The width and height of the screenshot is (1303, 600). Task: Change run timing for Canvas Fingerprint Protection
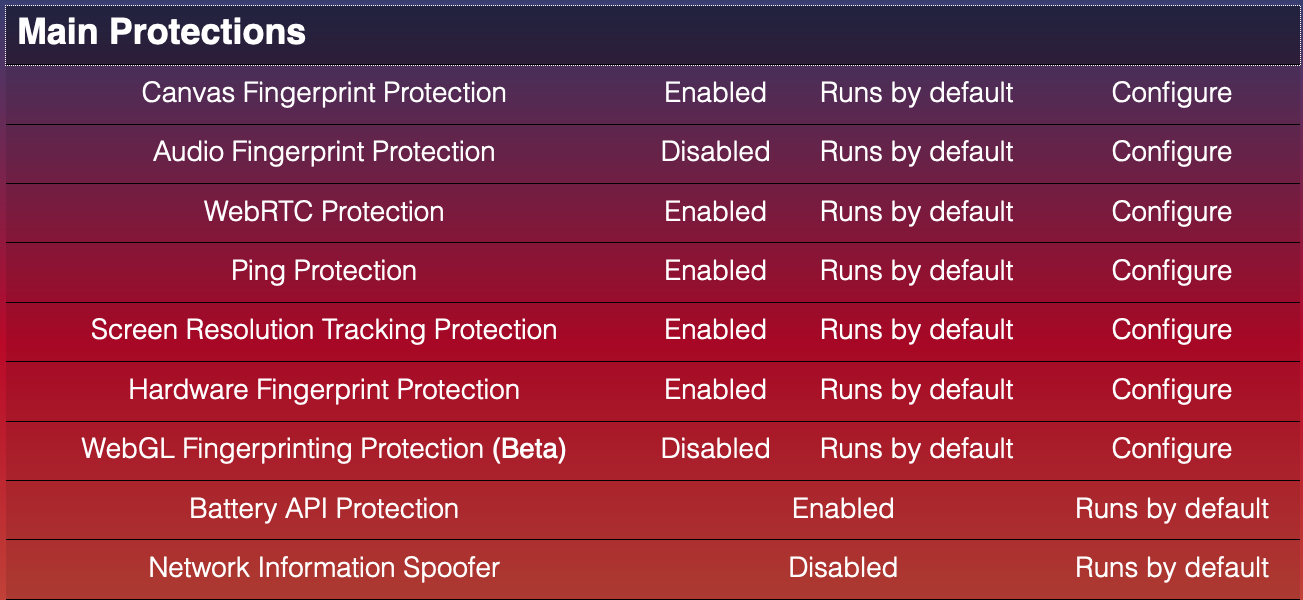click(915, 92)
